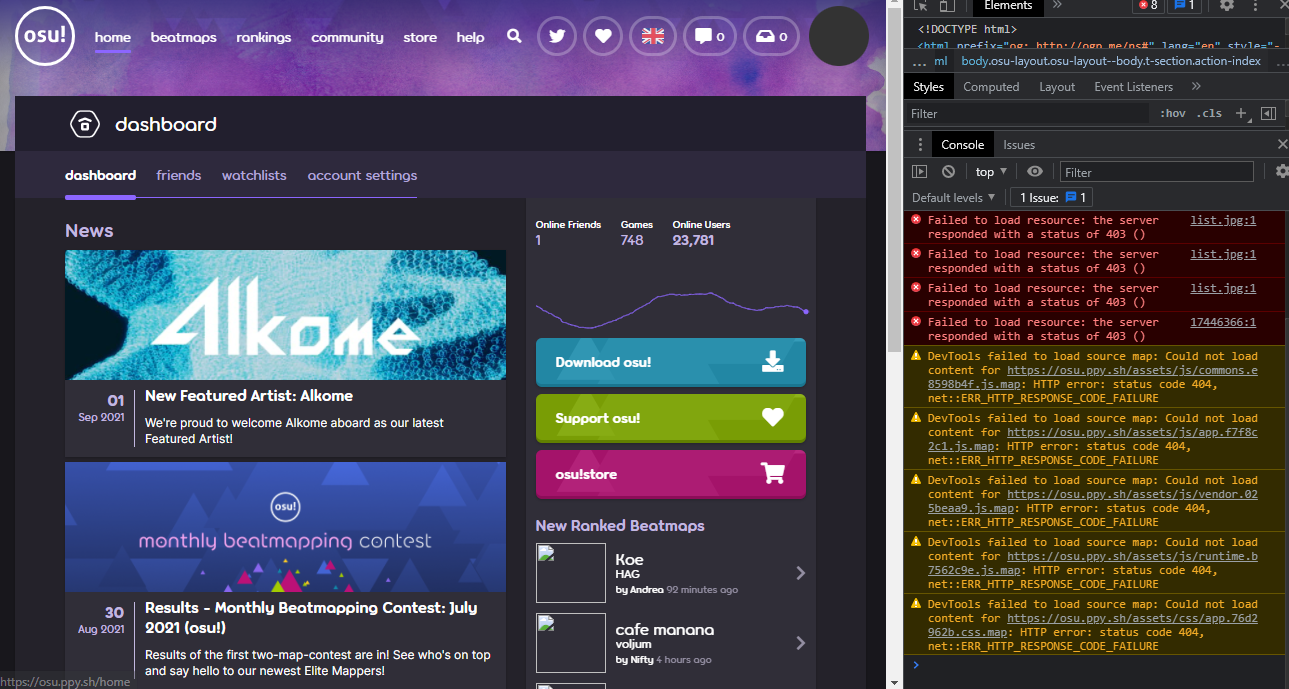The height and width of the screenshot is (689, 1289).
Task: Click the osu! logo
Action: click(x=45, y=36)
